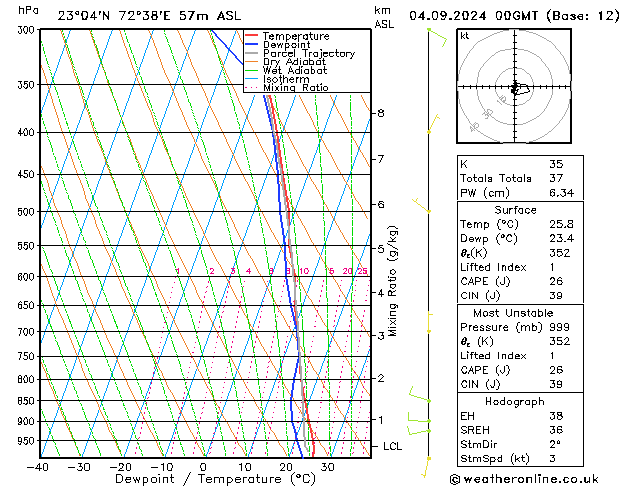Click the surface Temp value "25.8"
This screenshot has width=629, height=486.
pyautogui.click(x=562, y=224)
